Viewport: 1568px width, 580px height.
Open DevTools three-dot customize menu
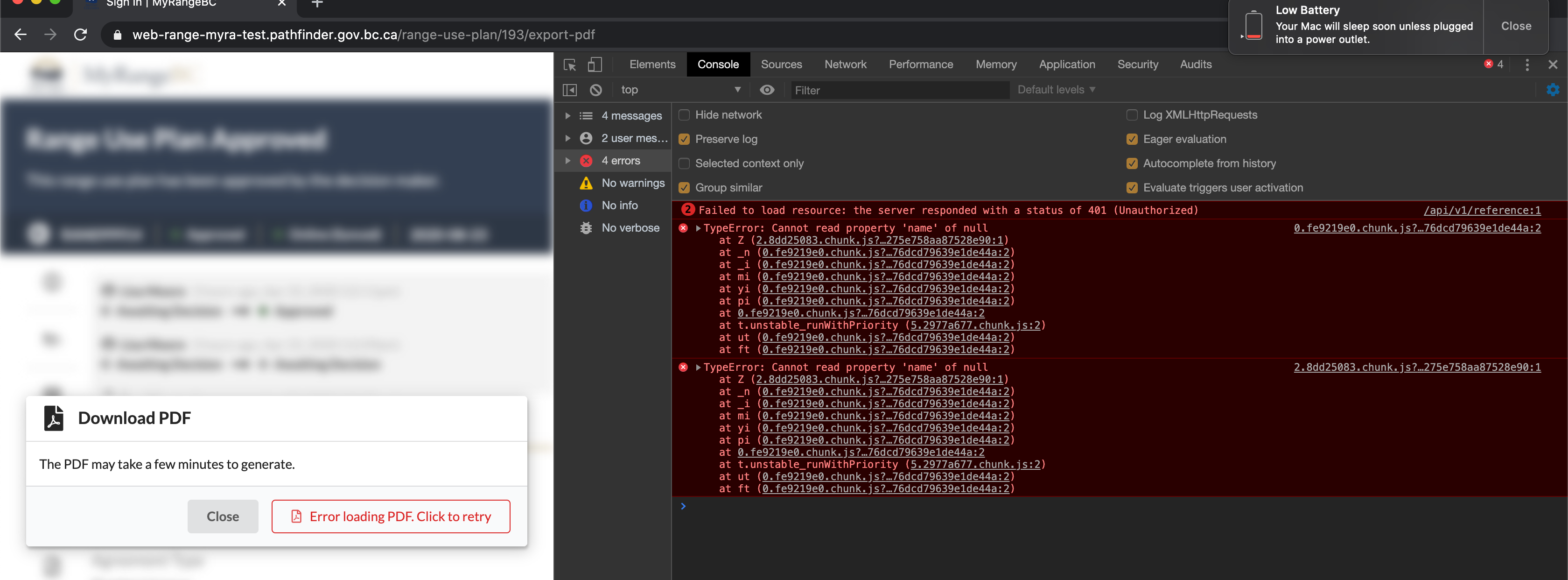pos(1526,64)
